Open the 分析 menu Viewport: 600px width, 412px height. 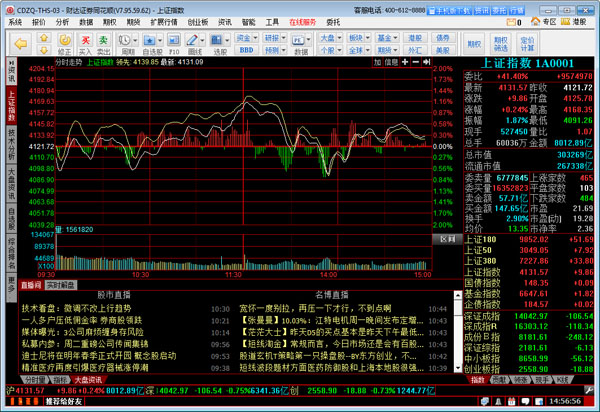[x=62, y=22]
